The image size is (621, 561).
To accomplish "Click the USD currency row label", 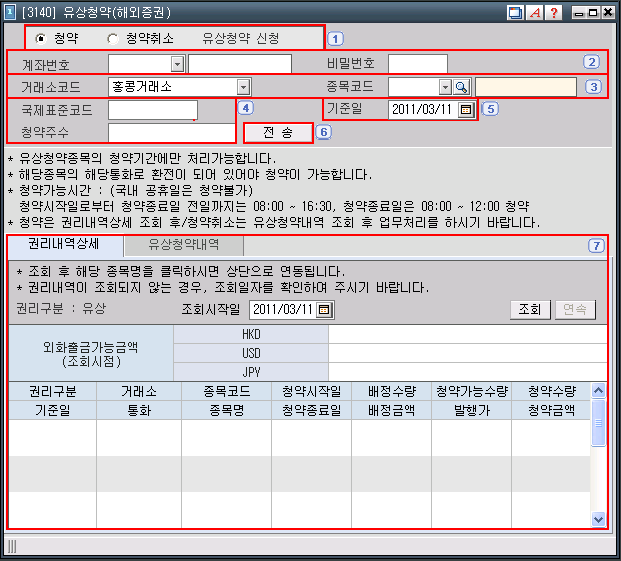I will click(251, 353).
